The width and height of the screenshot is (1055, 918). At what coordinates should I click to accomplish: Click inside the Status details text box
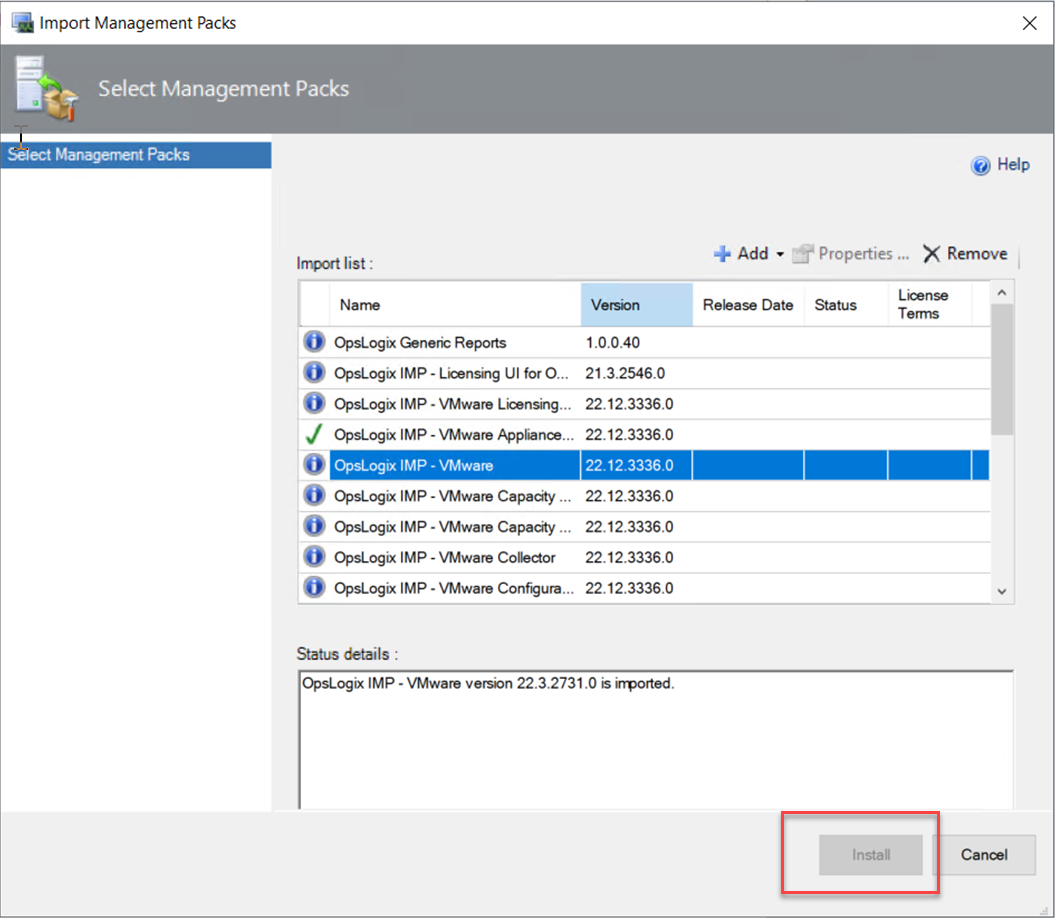click(655, 740)
